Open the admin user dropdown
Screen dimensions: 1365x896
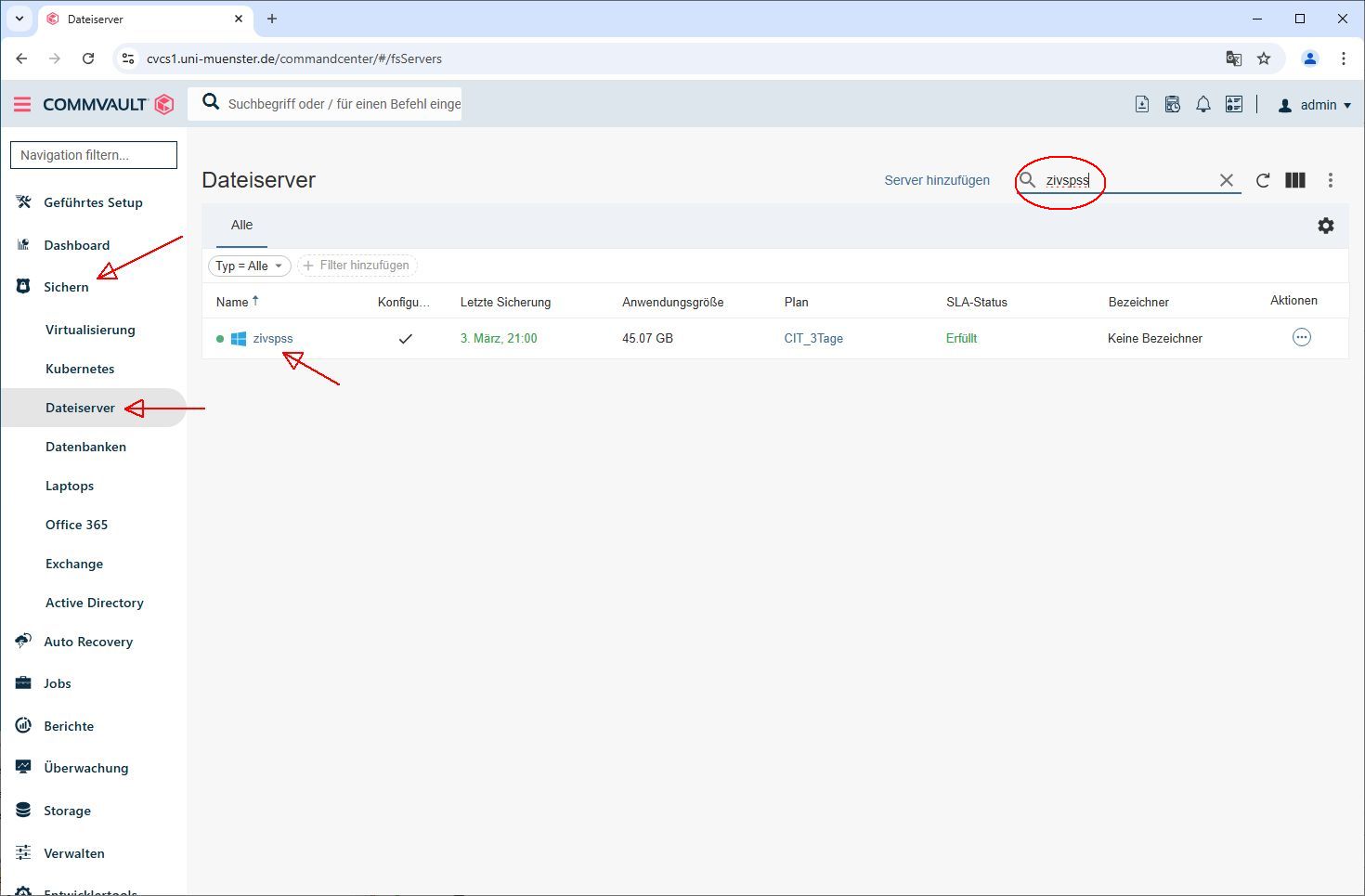coord(1315,105)
